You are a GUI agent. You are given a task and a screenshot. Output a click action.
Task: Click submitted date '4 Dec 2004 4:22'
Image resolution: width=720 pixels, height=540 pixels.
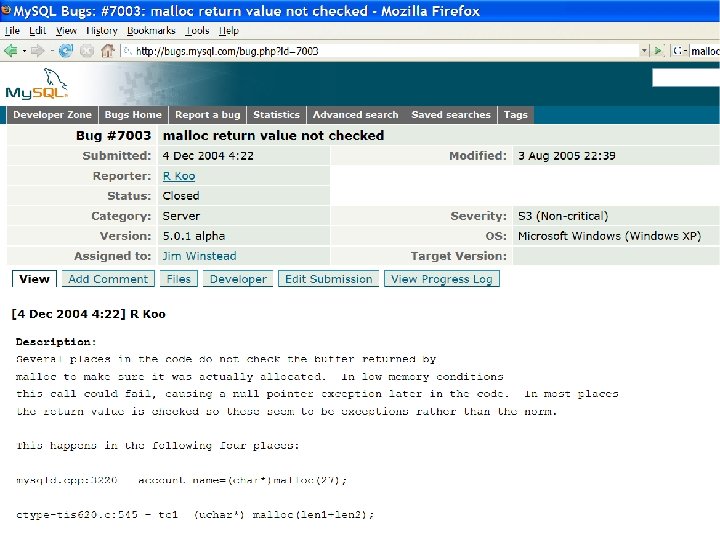point(208,156)
